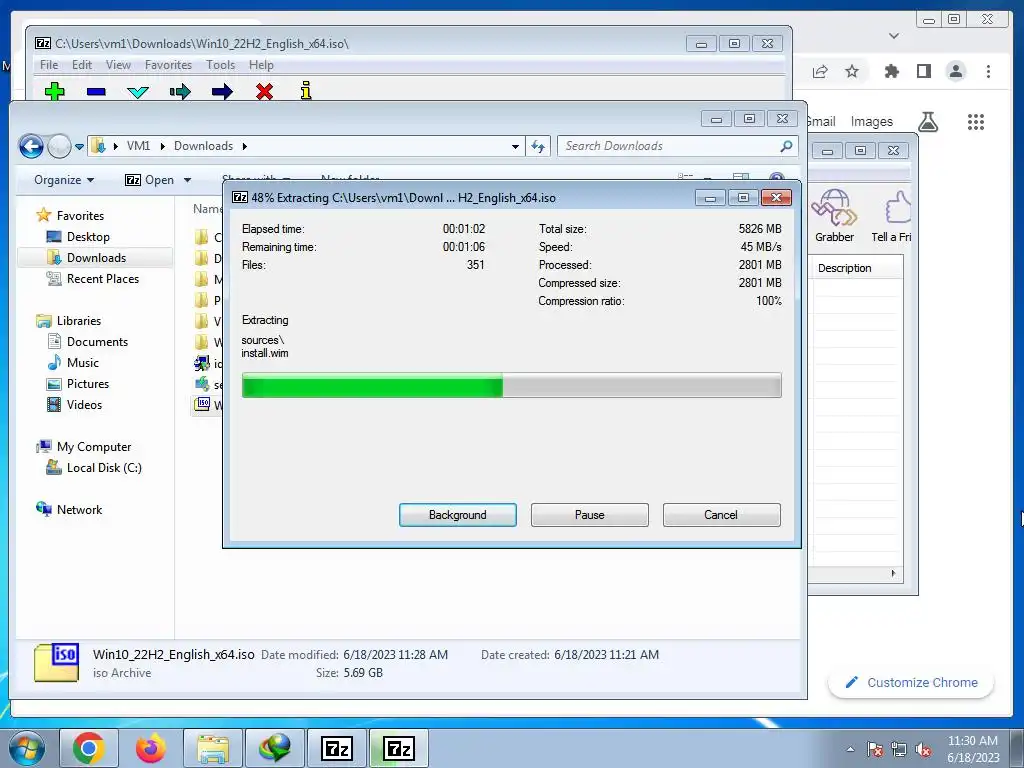This screenshot has width=1024, height=768.
Task: Expand the arrow after Downloads in breadcrumb
Action: 245,146
